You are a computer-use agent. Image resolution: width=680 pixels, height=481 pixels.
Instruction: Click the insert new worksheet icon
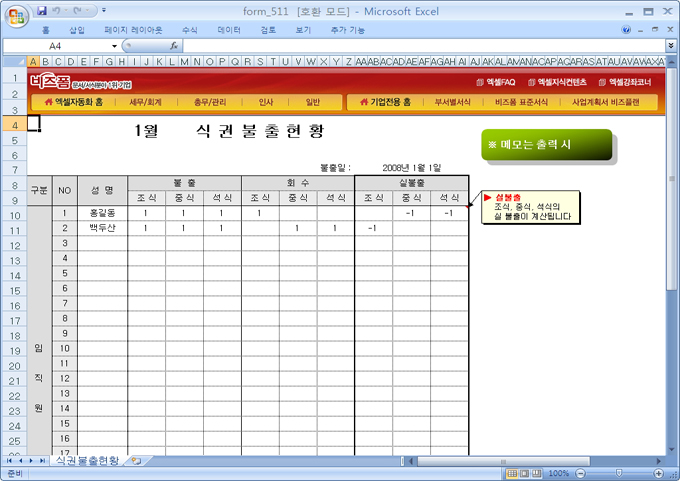click(x=135, y=461)
